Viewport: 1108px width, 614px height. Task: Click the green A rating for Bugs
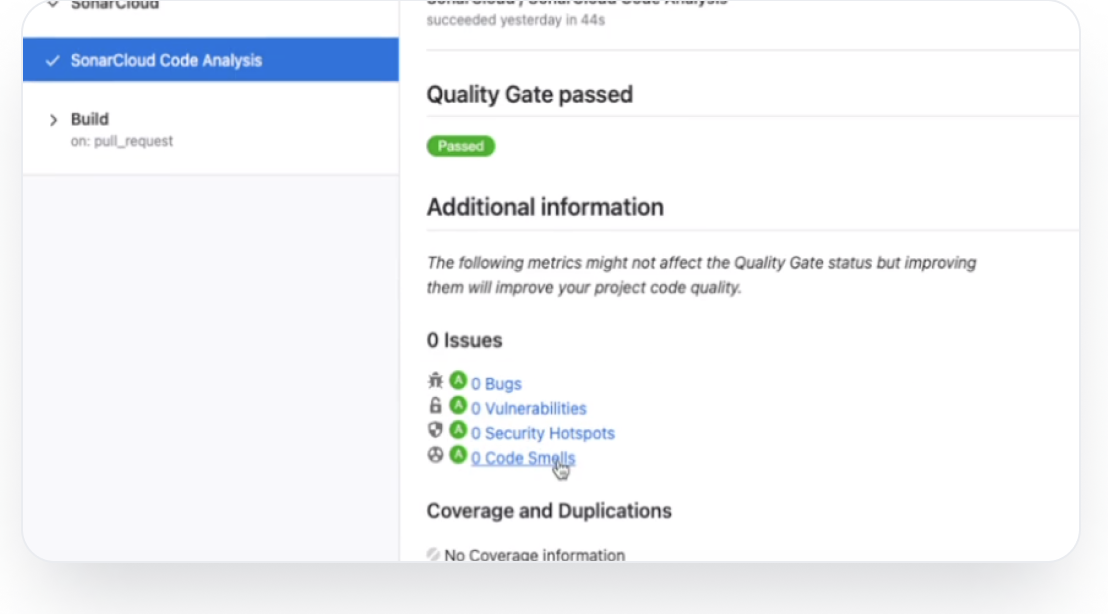pyautogui.click(x=458, y=381)
